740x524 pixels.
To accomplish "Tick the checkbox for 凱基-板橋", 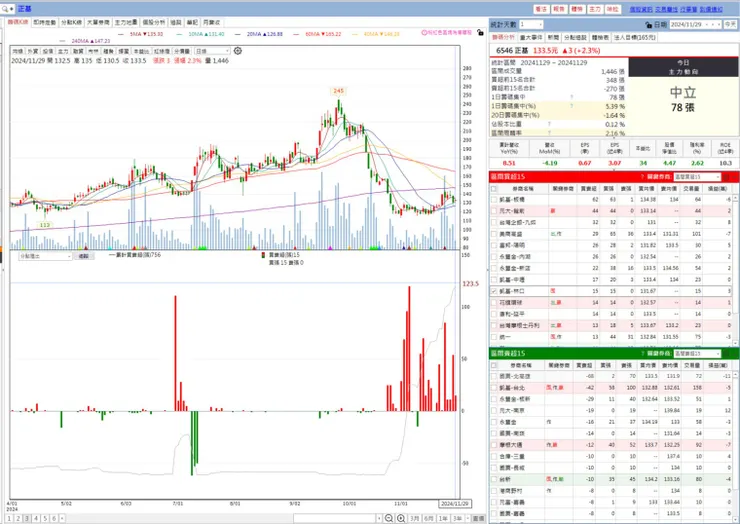I will [x=494, y=200].
